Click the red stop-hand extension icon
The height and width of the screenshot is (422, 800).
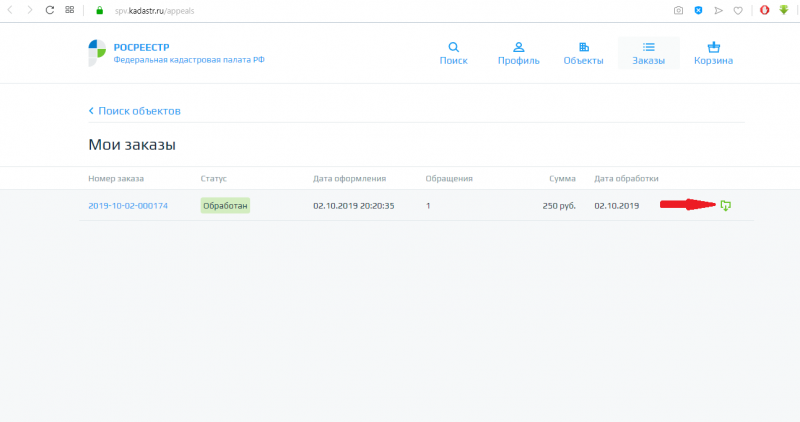click(x=764, y=10)
